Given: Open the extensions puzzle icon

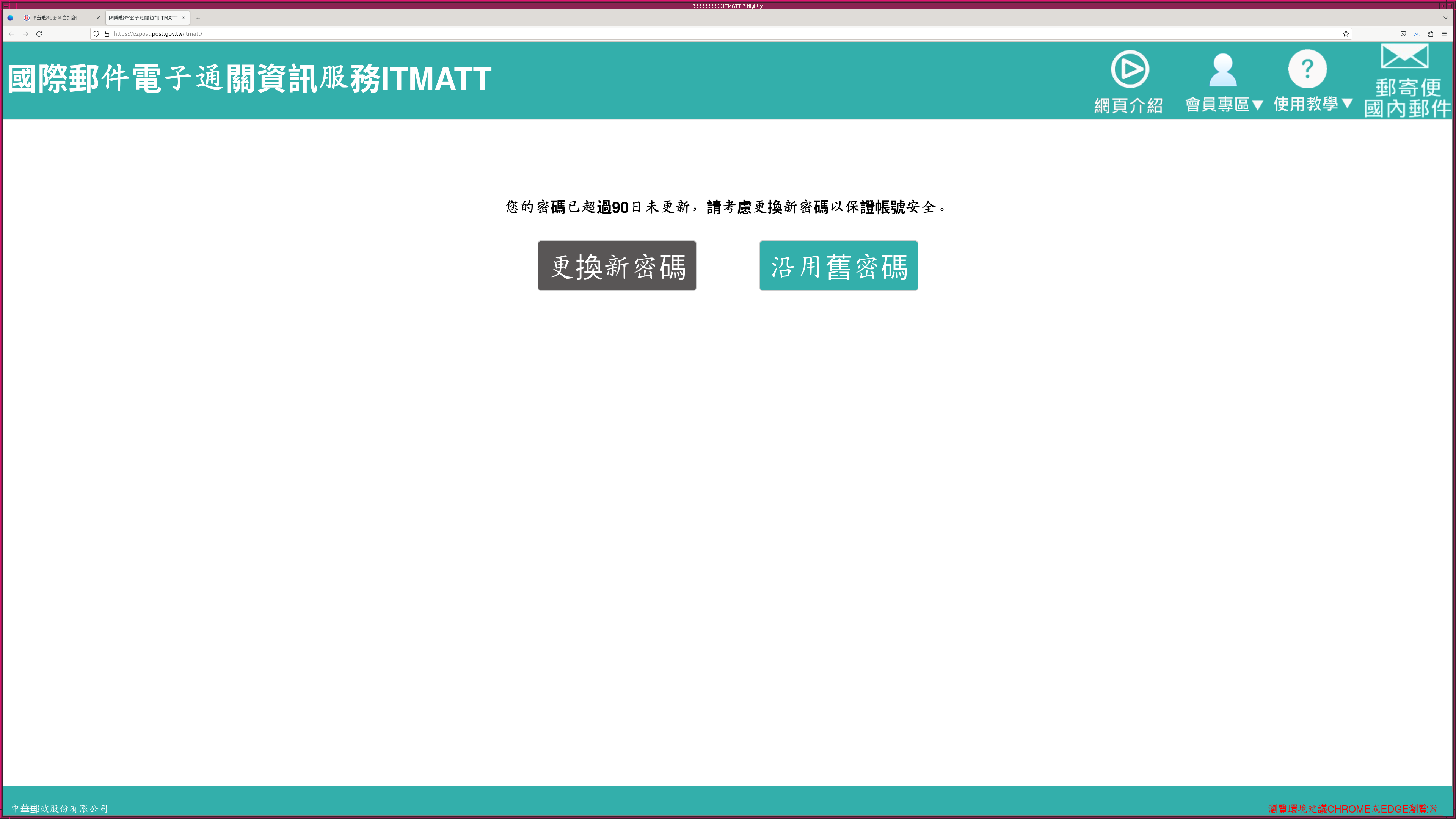Looking at the screenshot, I should click(1431, 34).
